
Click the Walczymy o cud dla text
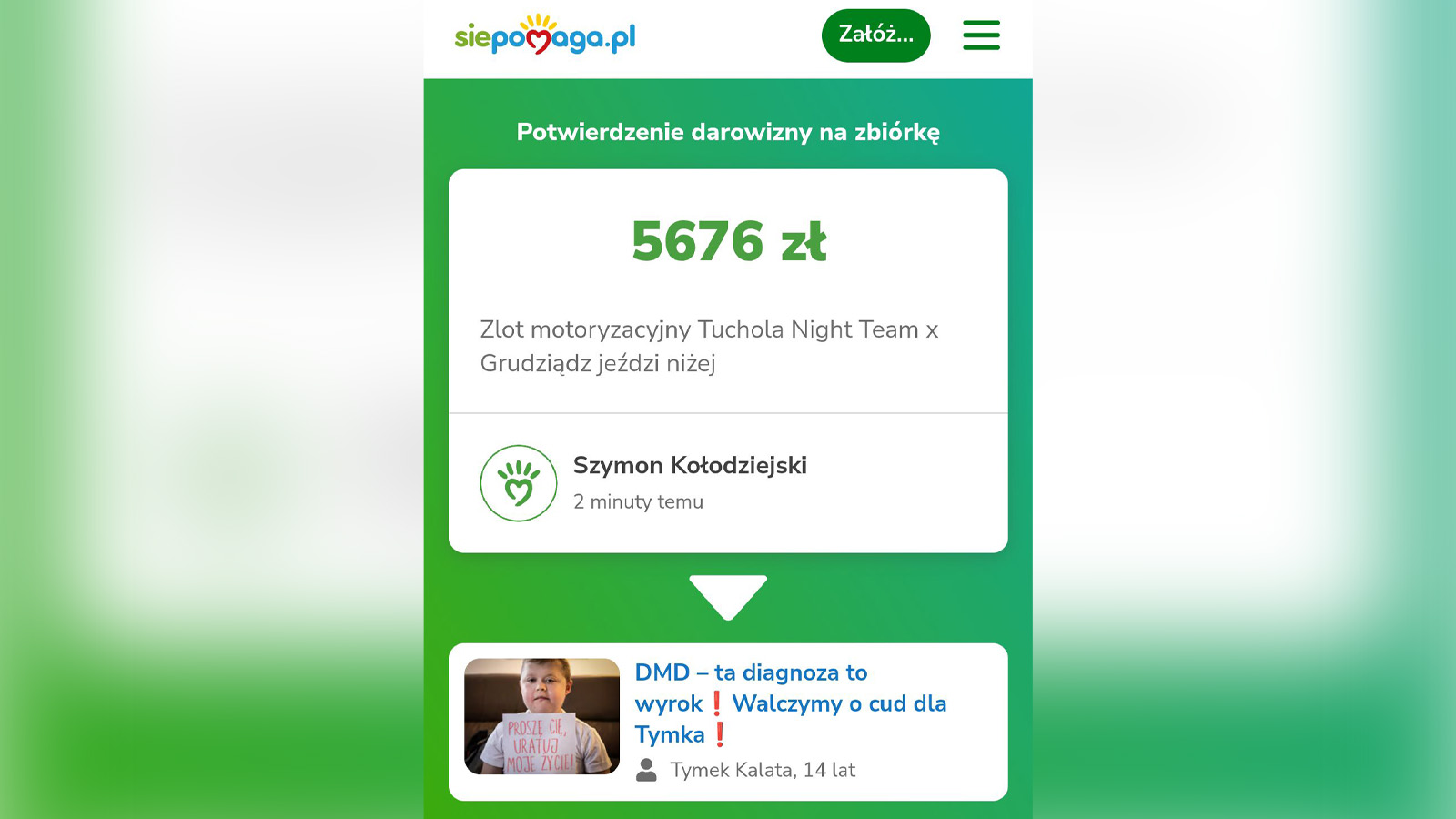(x=839, y=703)
